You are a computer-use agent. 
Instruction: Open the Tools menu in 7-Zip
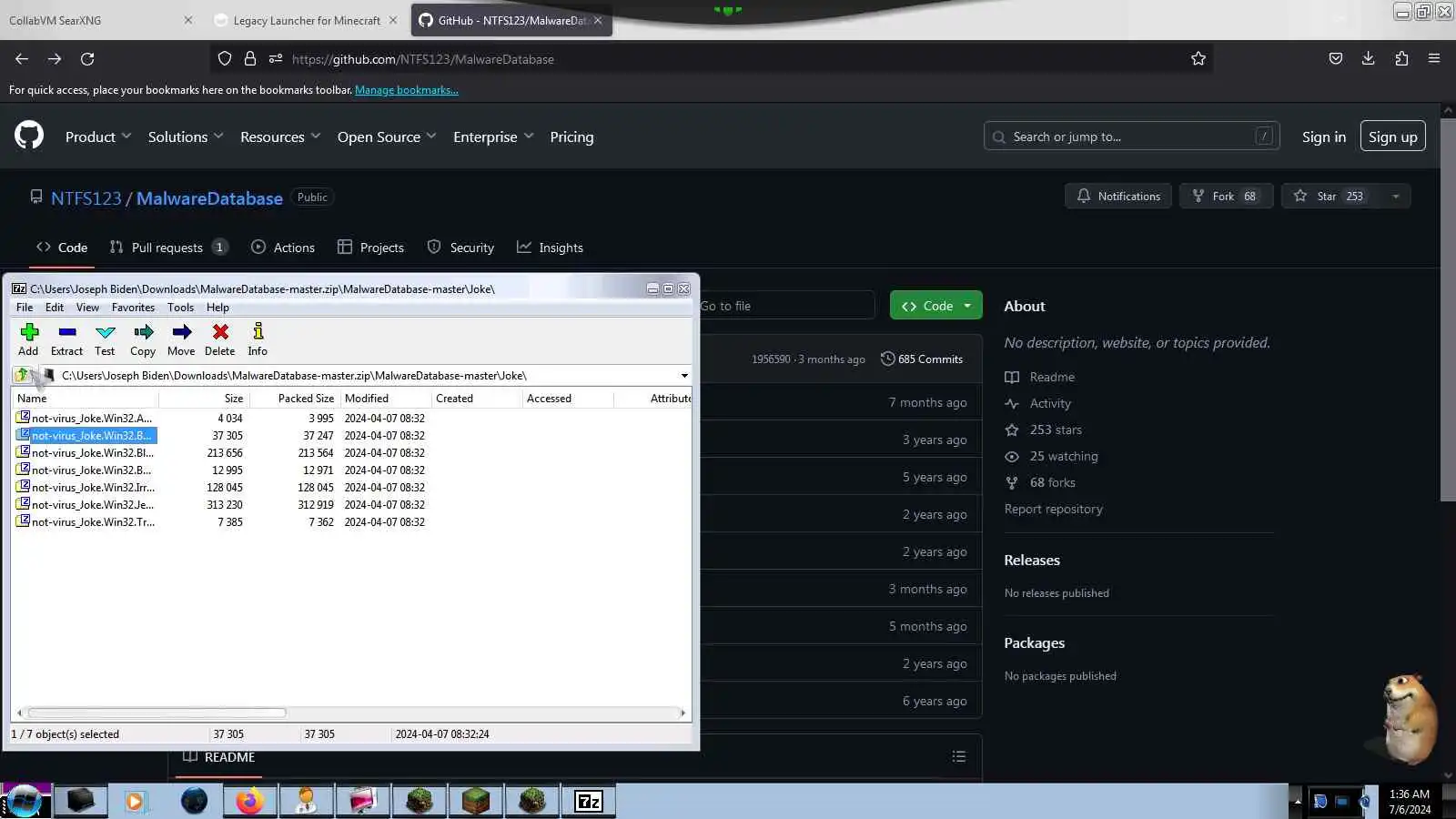click(180, 308)
